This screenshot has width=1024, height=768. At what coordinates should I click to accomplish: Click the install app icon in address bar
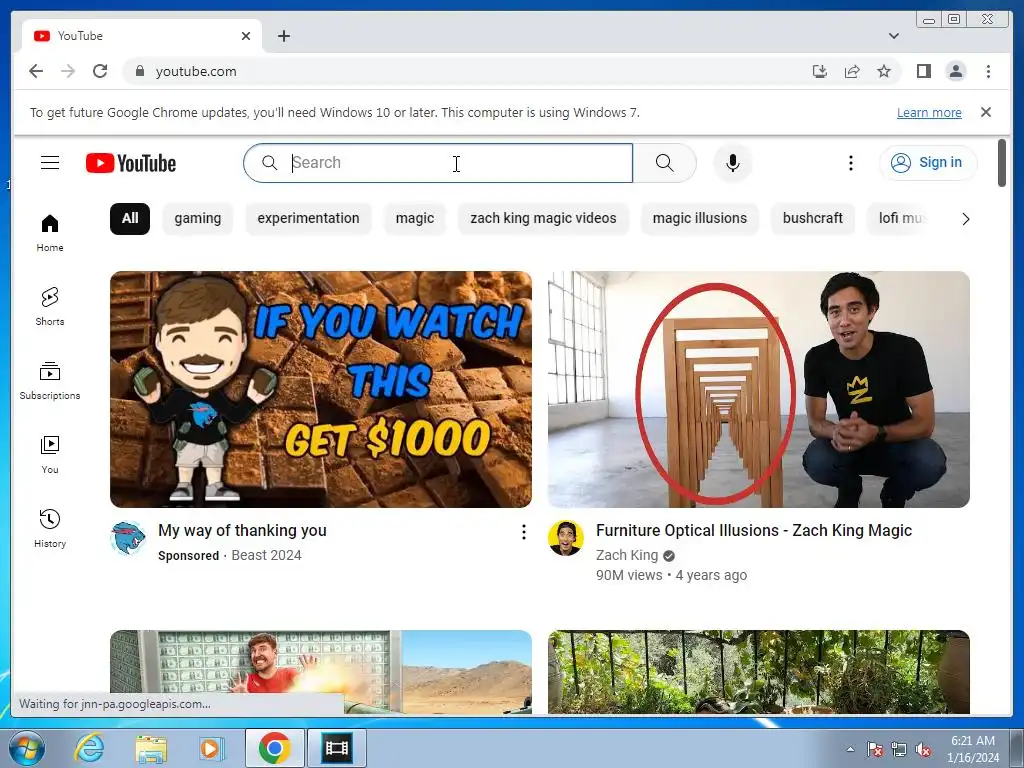[820, 71]
